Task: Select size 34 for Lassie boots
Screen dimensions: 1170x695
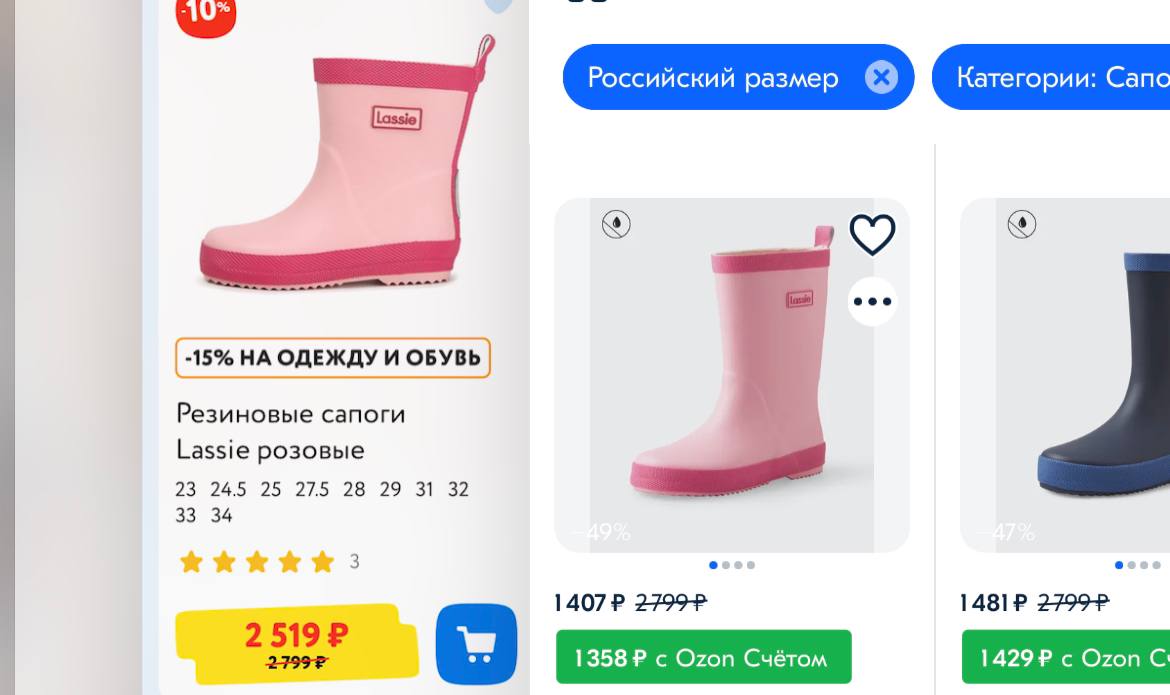Action: [x=221, y=516]
